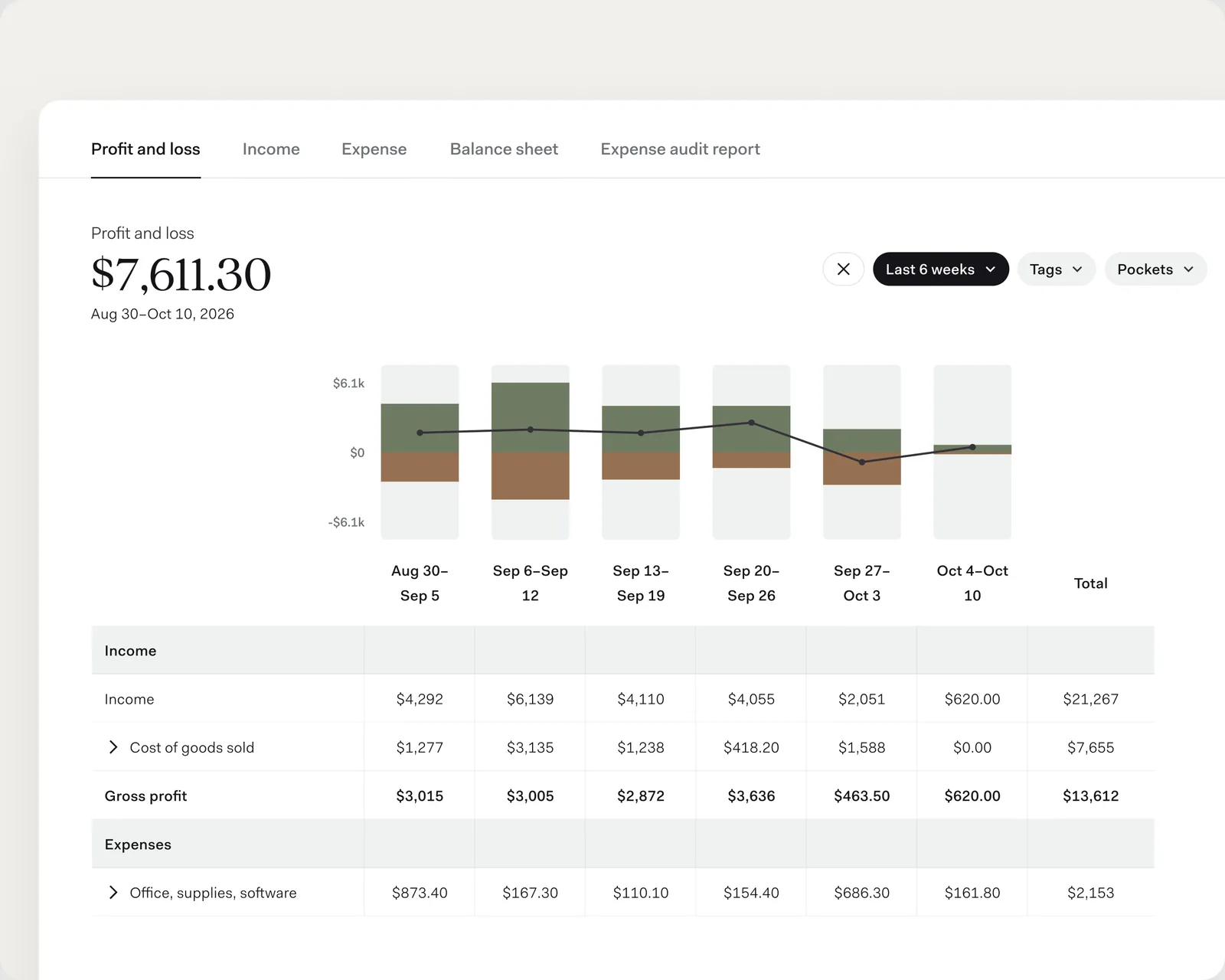Click the $2,051 income cell
This screenshot has width=1225, height=980.
pyautogui.click(x=861, y=699)
